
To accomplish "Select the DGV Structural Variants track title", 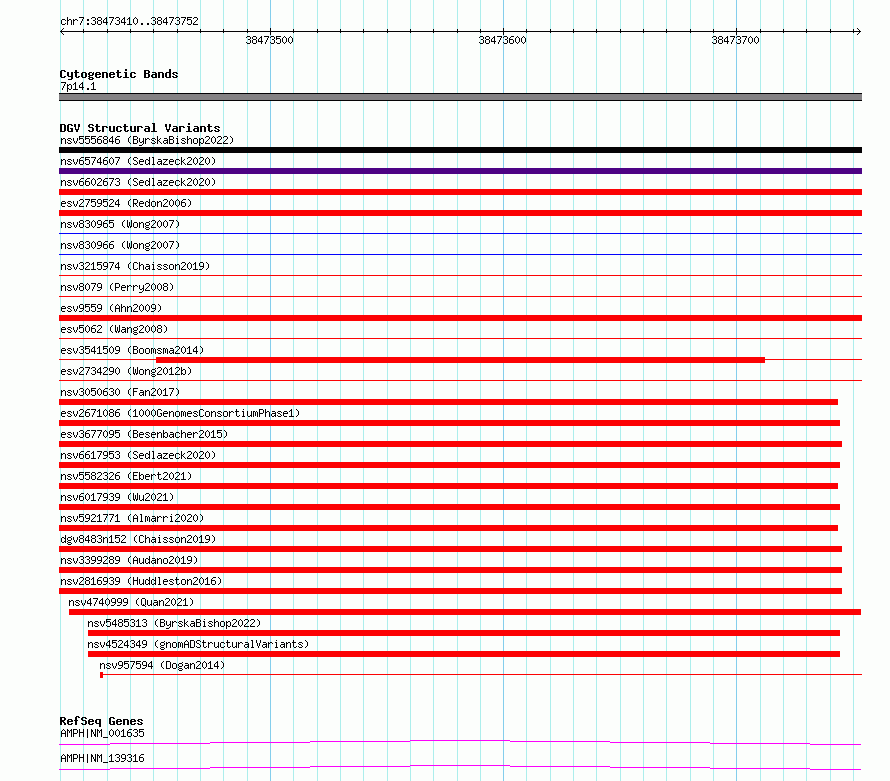I will tap(140, 128).
